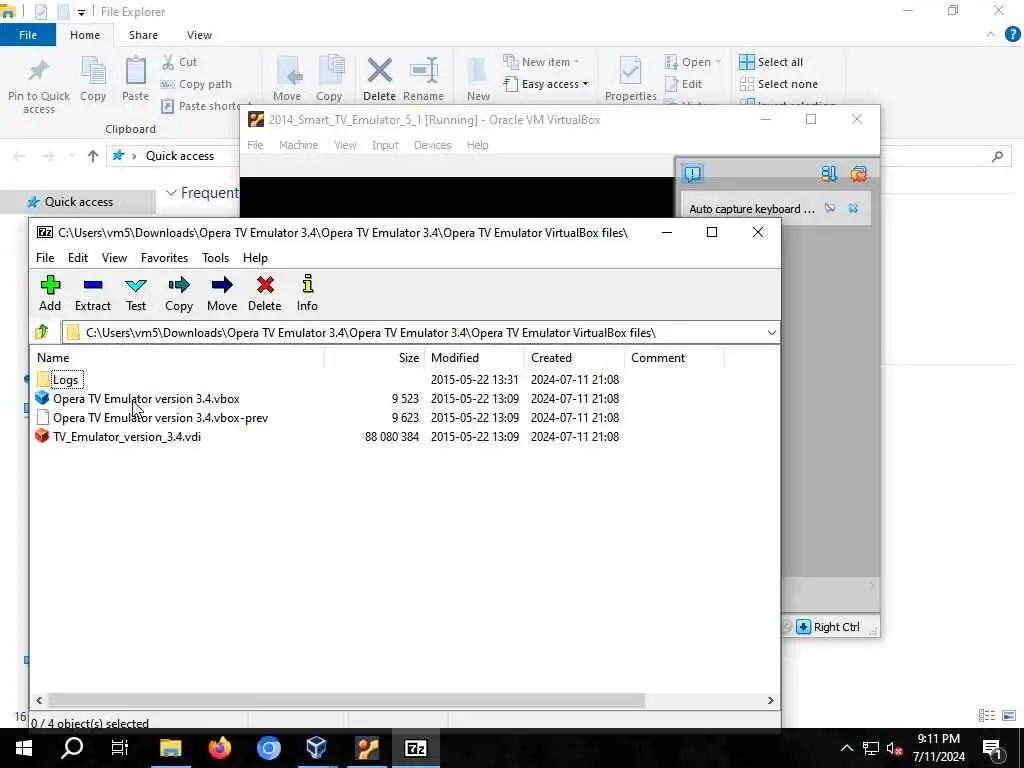This screenshot has width=1024, height=768.
Task: Open the Info icon in 7-Zip
Action: pos(307,293)
